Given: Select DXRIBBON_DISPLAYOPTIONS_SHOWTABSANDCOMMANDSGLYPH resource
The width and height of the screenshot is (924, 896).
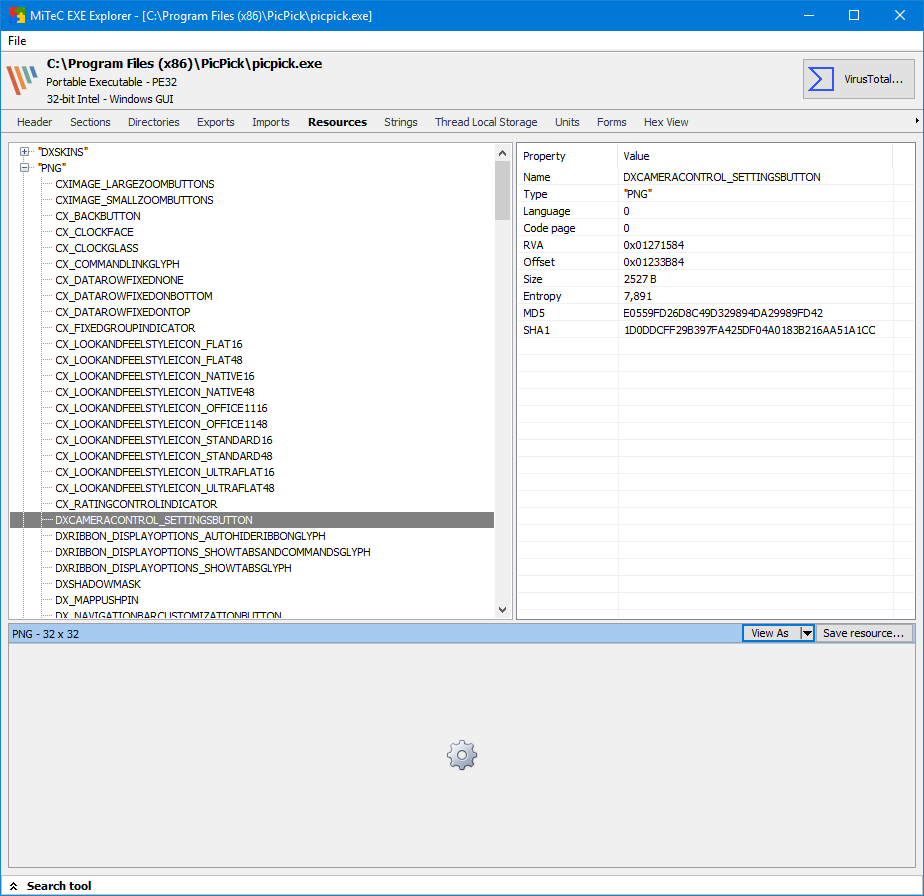Looking at the screenshot, I should [x=213, y=552].
